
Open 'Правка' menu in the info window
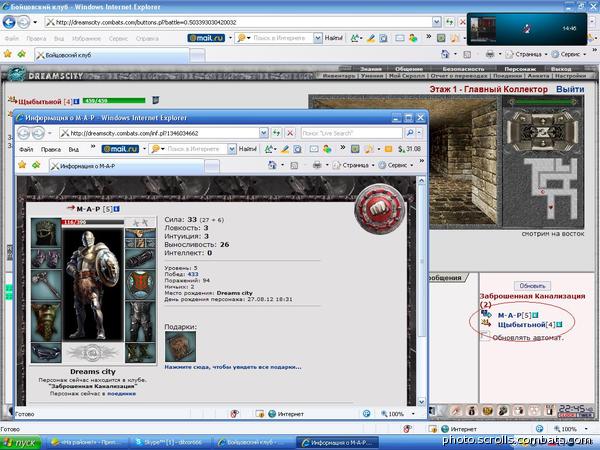[x=51, y=149]
